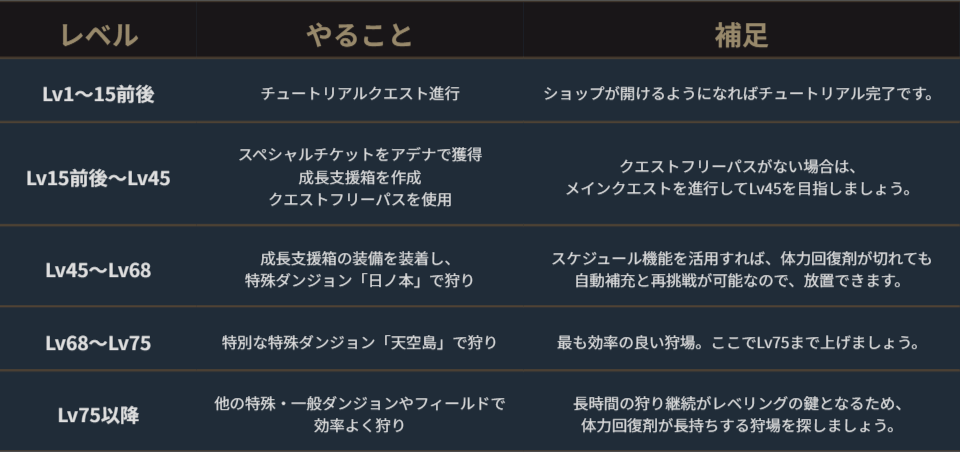Click the クエストフリーパスを使用 line

[x=360, y=199]
